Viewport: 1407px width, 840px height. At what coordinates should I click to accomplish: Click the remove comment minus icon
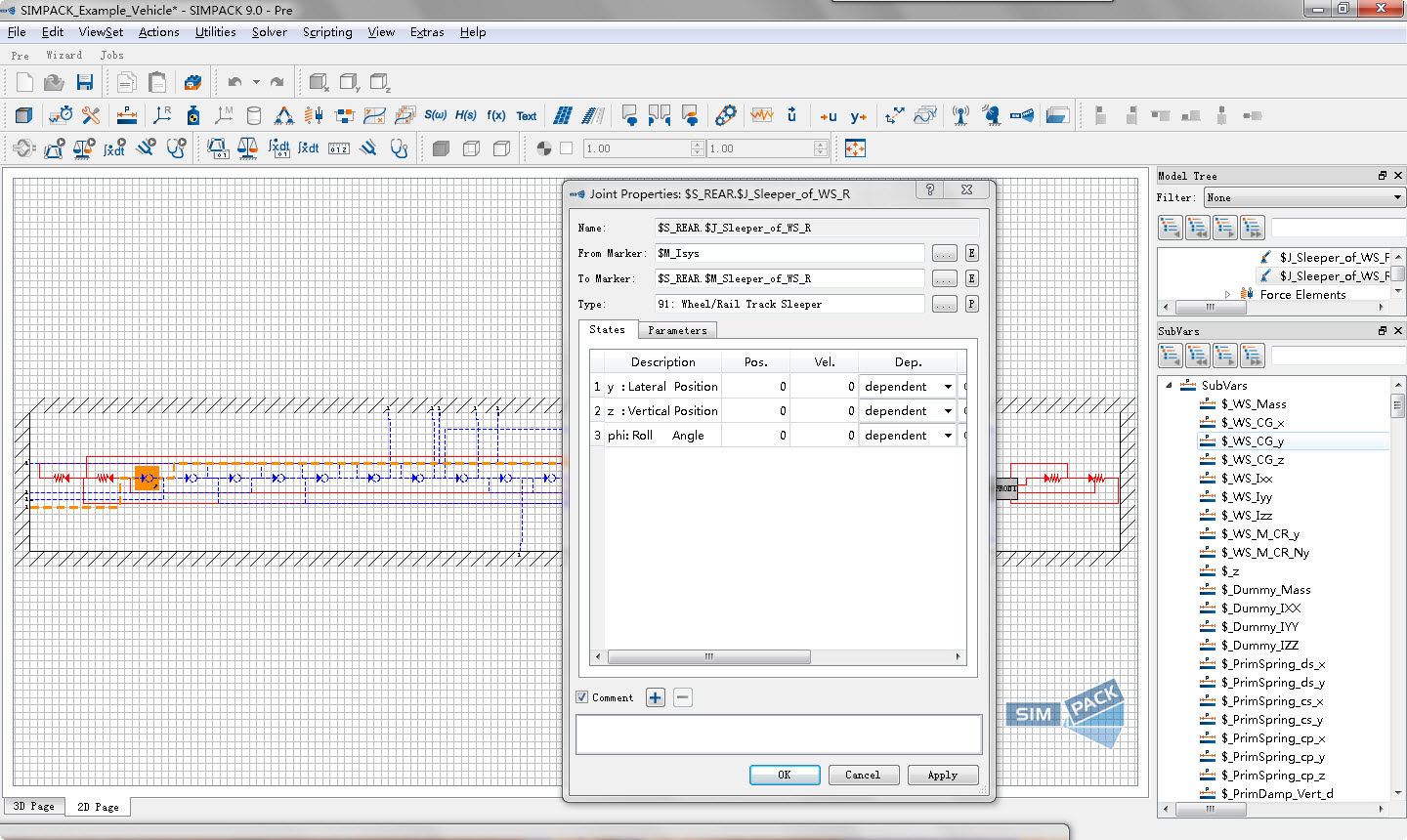(683, 697)
